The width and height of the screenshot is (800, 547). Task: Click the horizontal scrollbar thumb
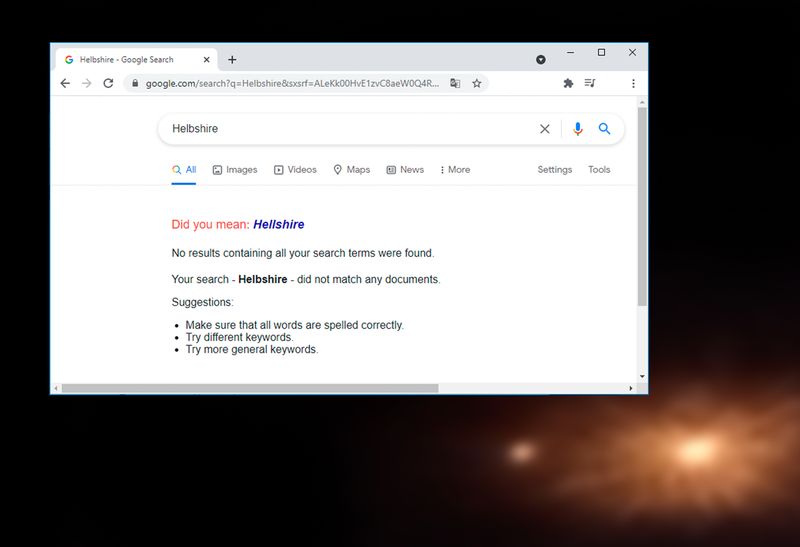[250, 388]
